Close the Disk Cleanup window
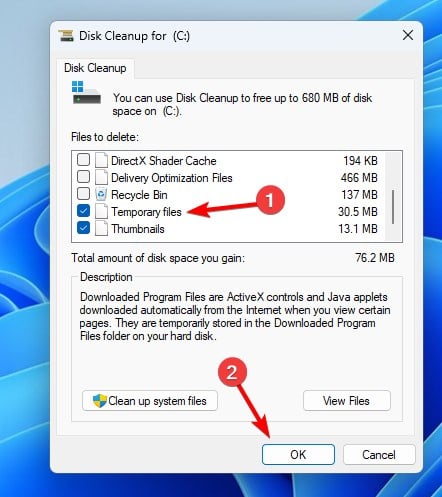The width and height of the screenshot is (442, 497). coord(408,35)
